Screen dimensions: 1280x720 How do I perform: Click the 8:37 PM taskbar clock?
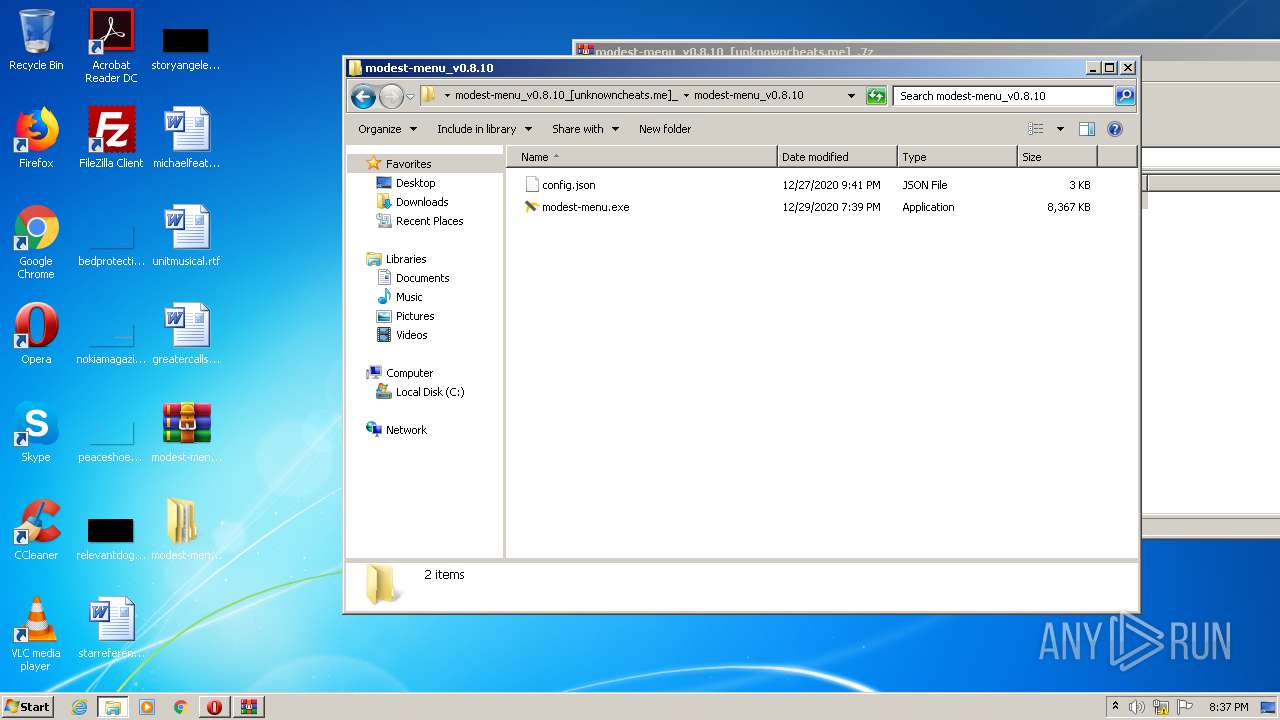pos(1228,707)
